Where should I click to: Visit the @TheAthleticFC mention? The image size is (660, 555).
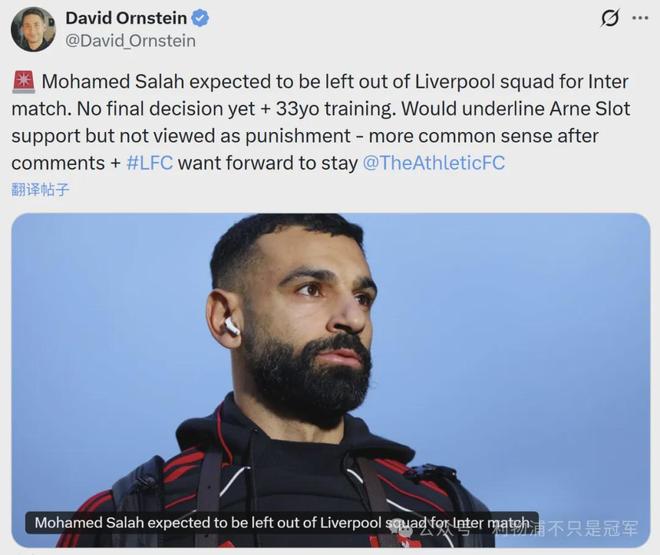(x=434, y=163)
